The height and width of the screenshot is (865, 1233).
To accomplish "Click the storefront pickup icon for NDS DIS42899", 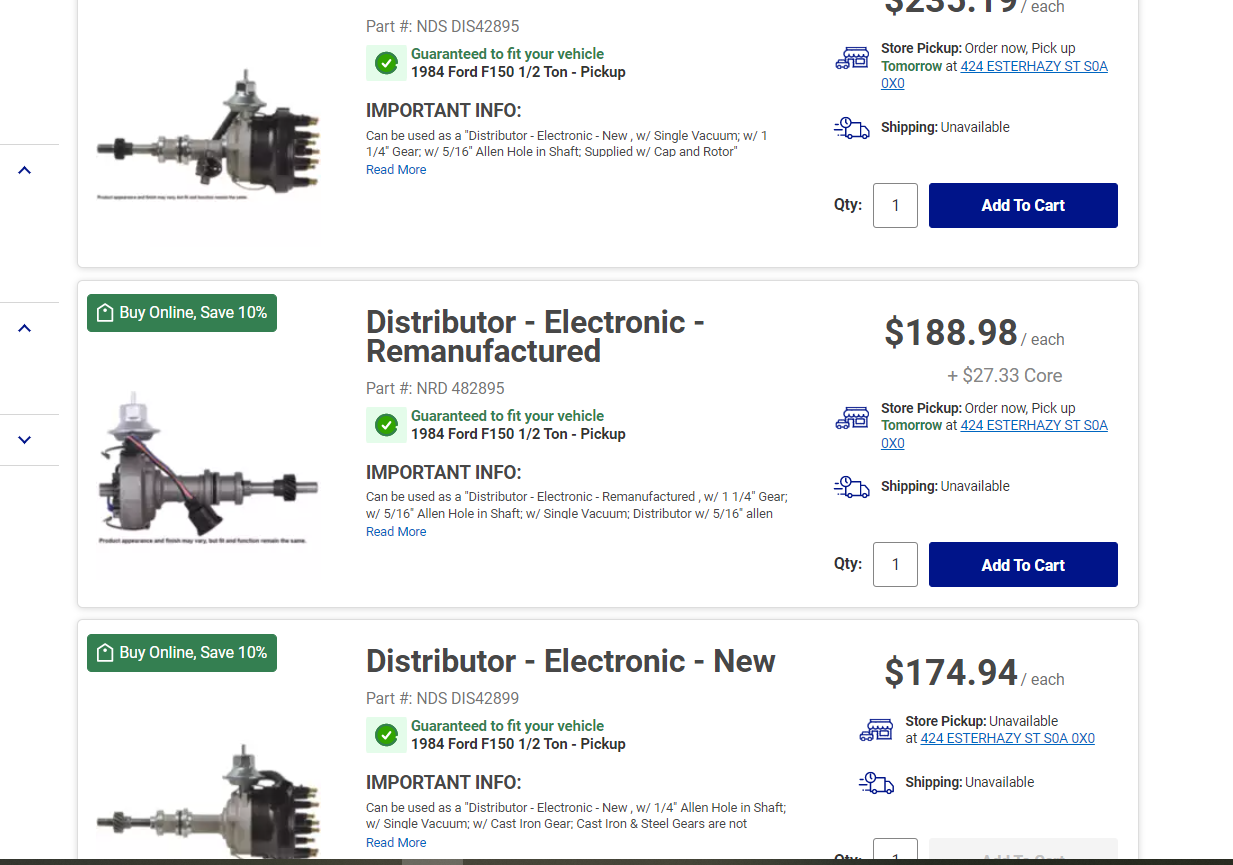I will click(877, 729).
